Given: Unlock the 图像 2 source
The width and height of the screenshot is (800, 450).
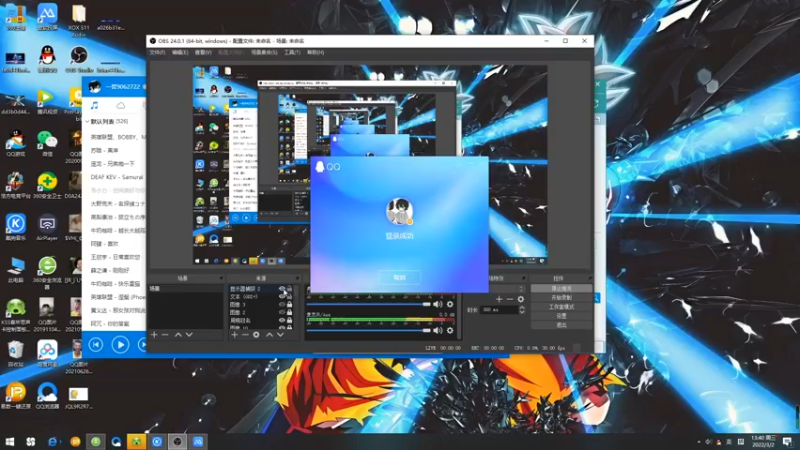Looking at the screenshot, I should click(289, 312).
